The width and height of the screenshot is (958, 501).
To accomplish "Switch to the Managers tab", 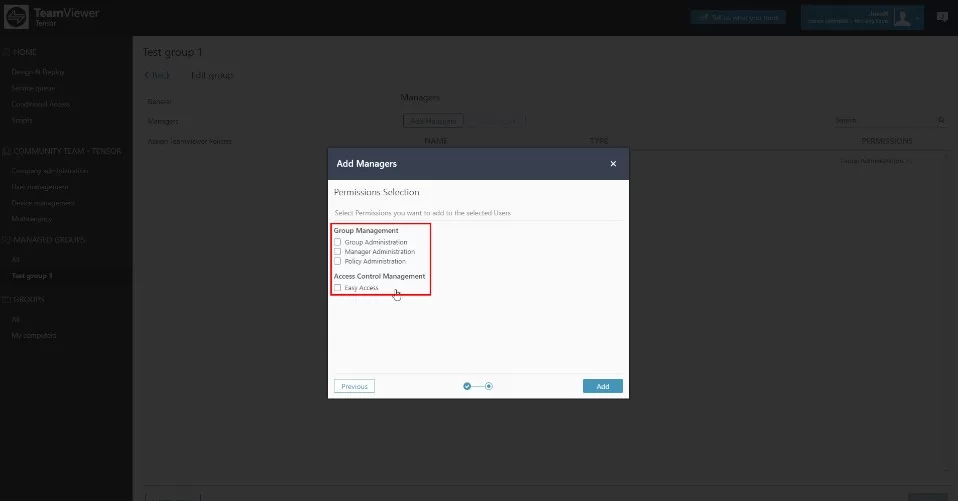I will (163, 121).
